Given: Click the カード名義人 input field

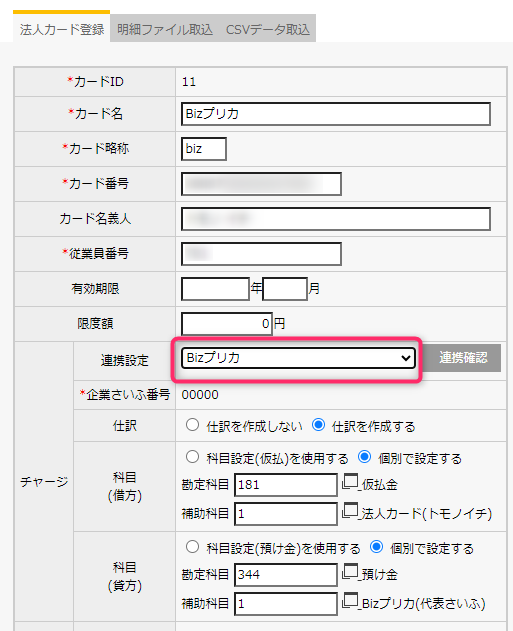Looking at the screenshot, I should point(336,219).
